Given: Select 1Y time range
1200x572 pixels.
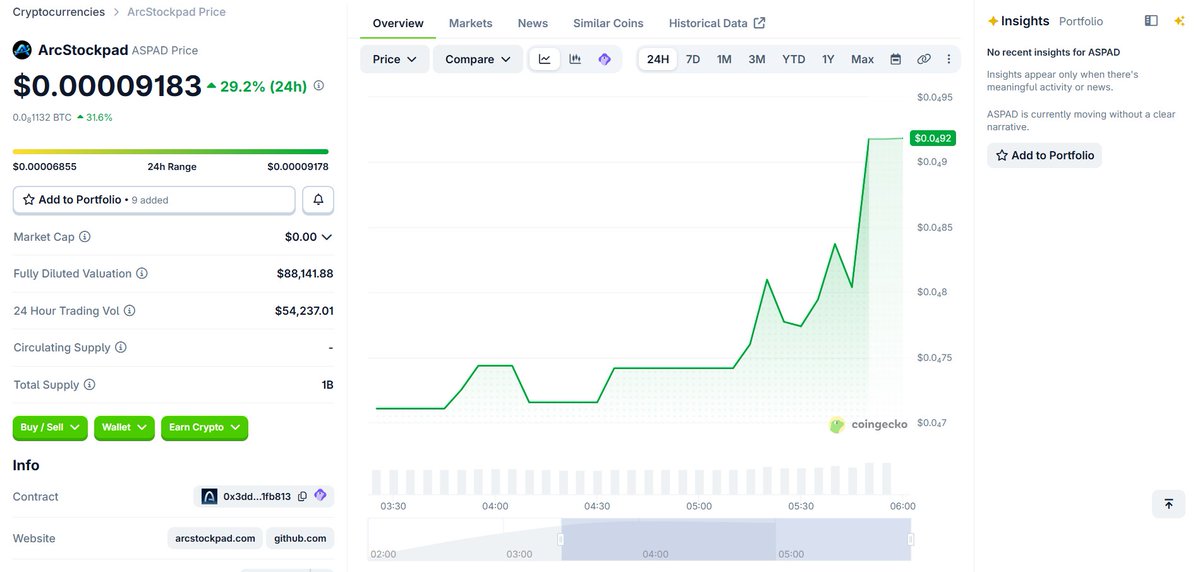Looking at the screenshot, I should 828,59.
